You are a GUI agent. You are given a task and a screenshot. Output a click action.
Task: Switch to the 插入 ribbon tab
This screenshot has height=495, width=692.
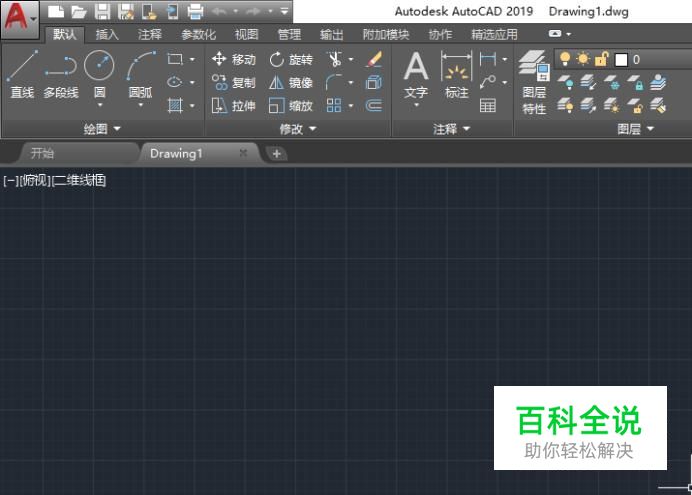[107, 34]
